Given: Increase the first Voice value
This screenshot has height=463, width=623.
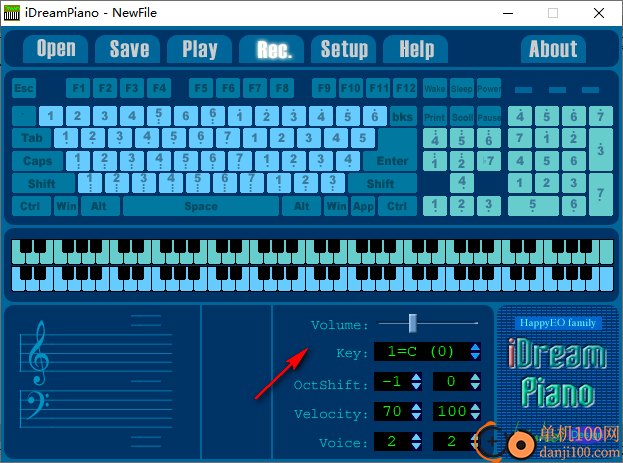Looking at the screenshot, I should [x=416, y=437].
